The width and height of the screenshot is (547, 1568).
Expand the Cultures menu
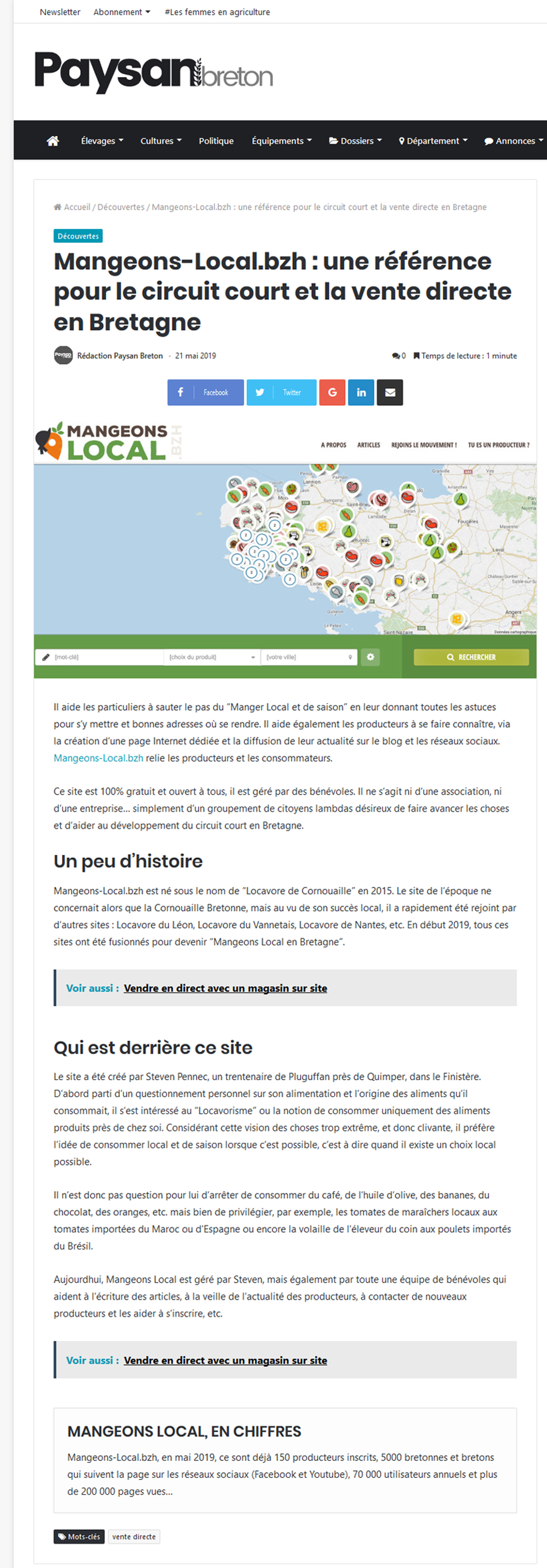pos(161,141)
